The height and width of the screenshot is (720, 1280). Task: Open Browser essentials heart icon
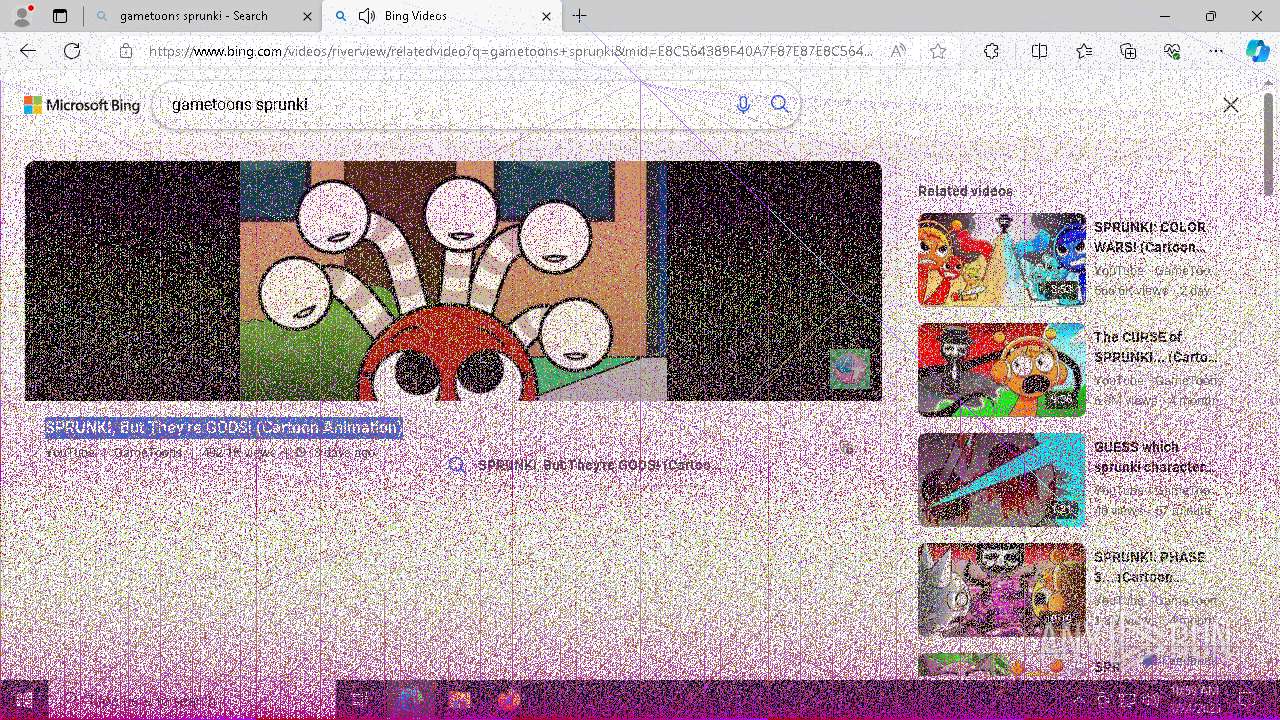(x=1172, y=51)
